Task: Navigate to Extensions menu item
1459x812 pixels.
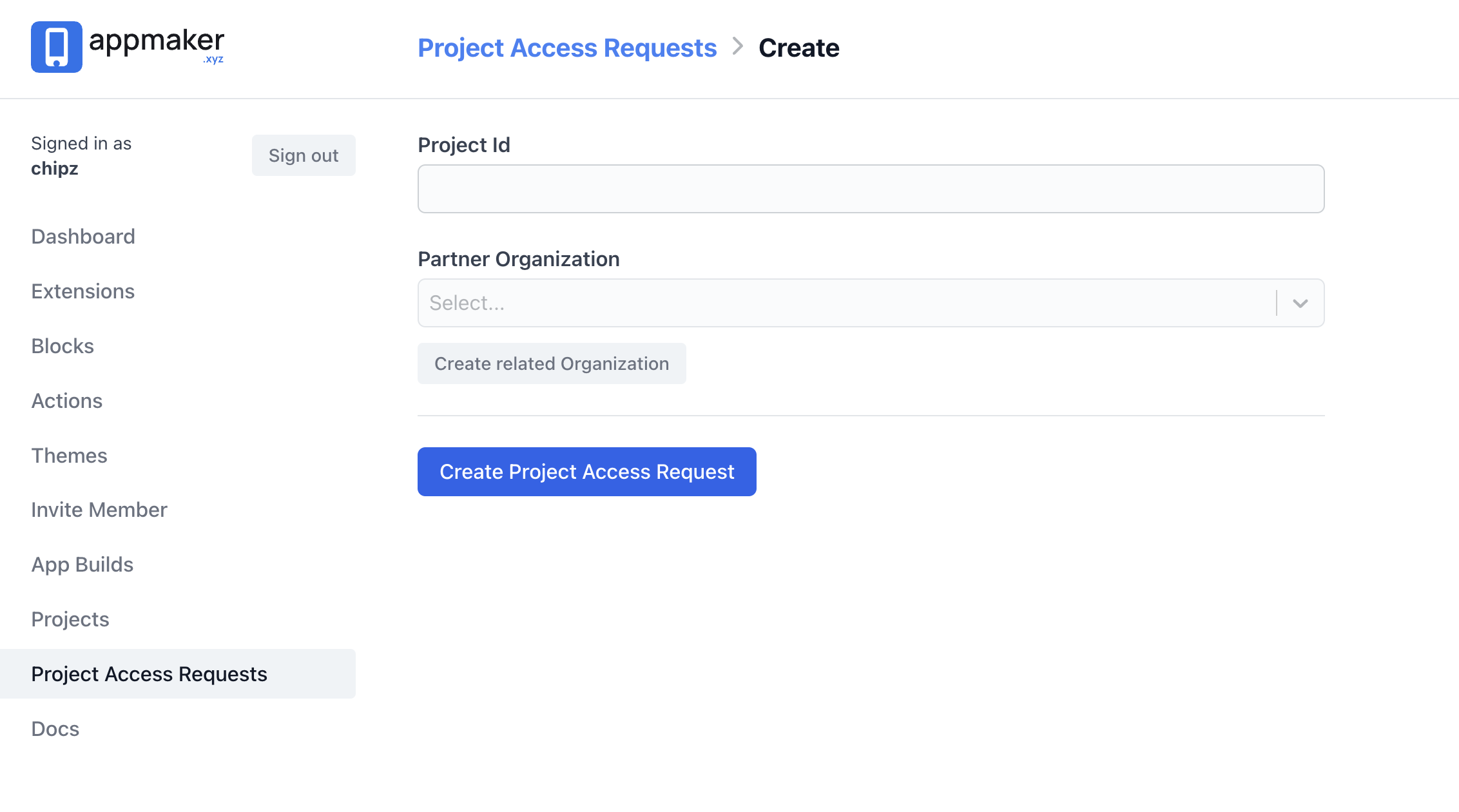Action: tap(83, 291)
